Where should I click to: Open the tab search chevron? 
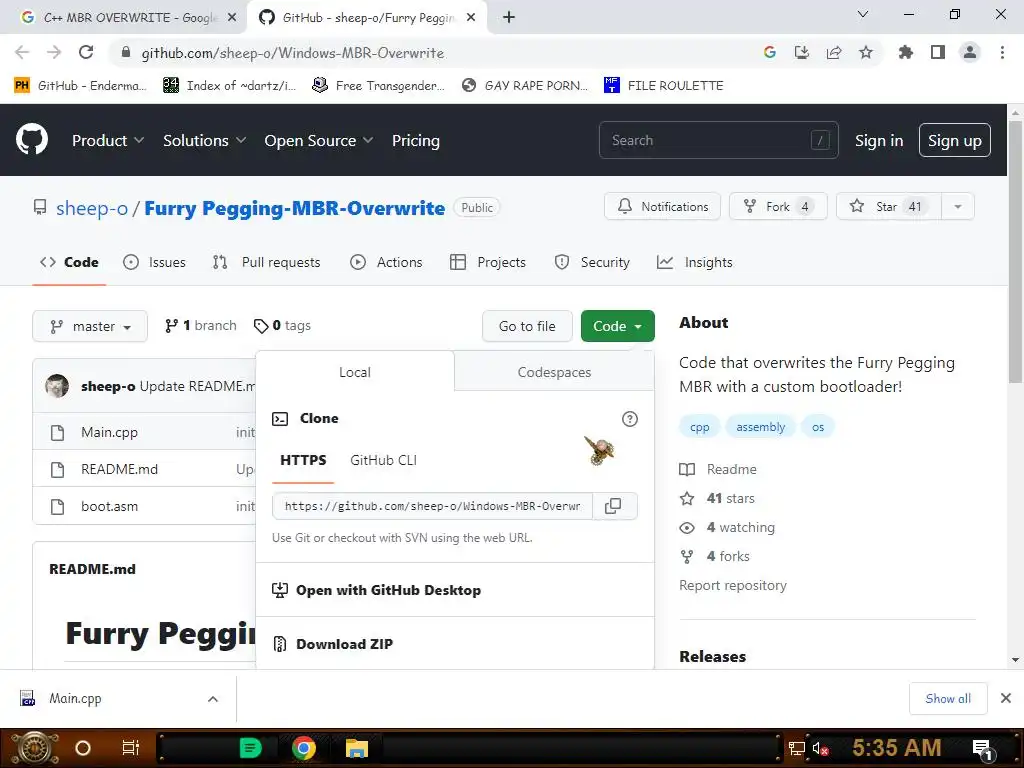[x=863, y=14]
